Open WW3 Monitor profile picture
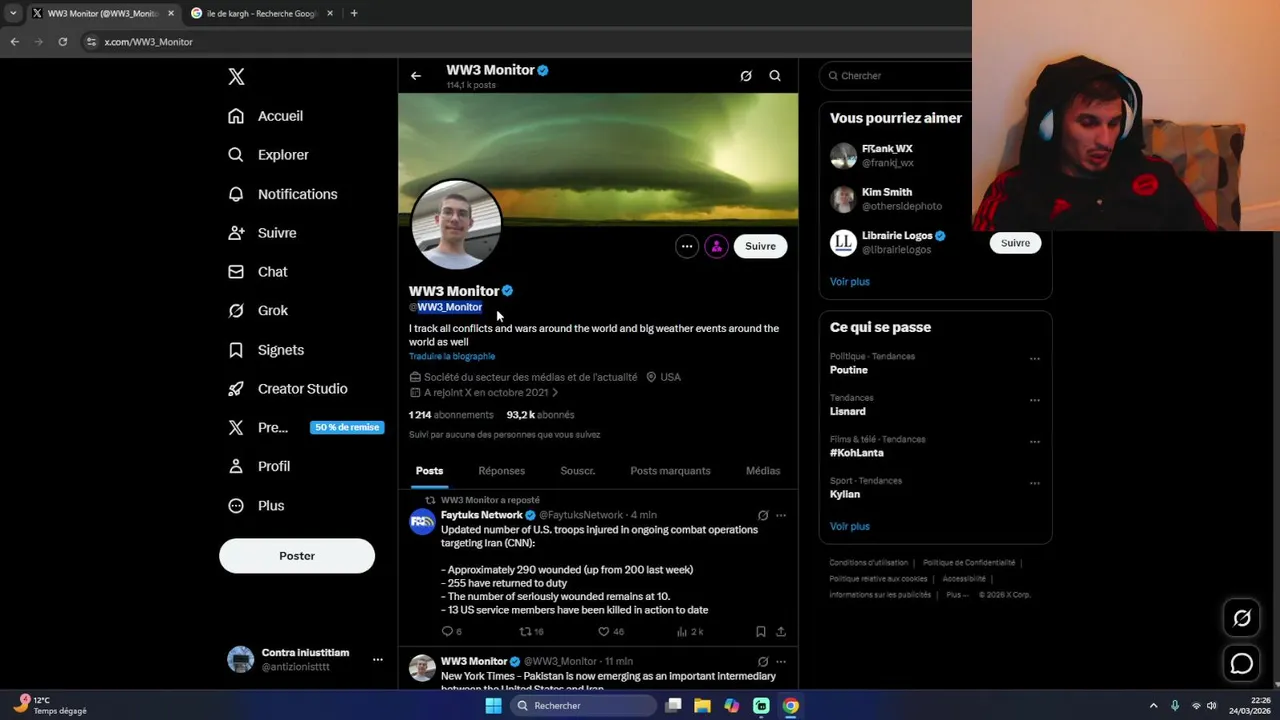This screenshot has height=720, width=1280. click(457, 225)
